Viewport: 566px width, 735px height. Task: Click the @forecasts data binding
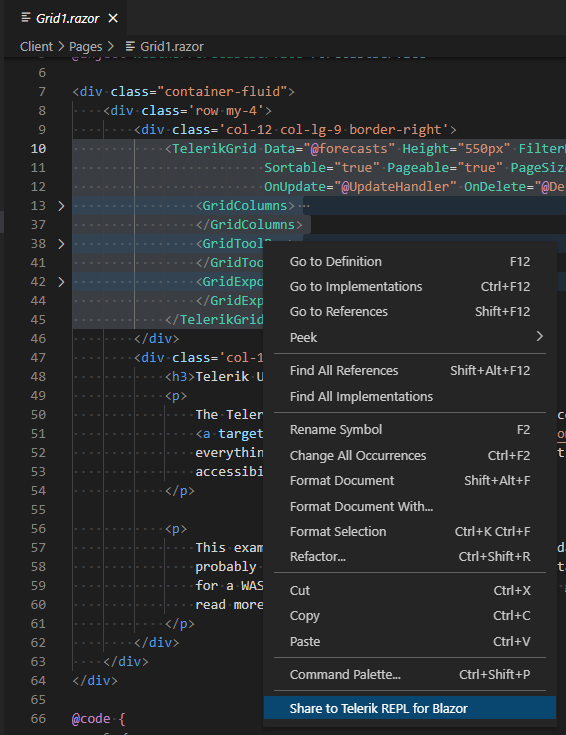pyautogui.click(x=349, y=149)
